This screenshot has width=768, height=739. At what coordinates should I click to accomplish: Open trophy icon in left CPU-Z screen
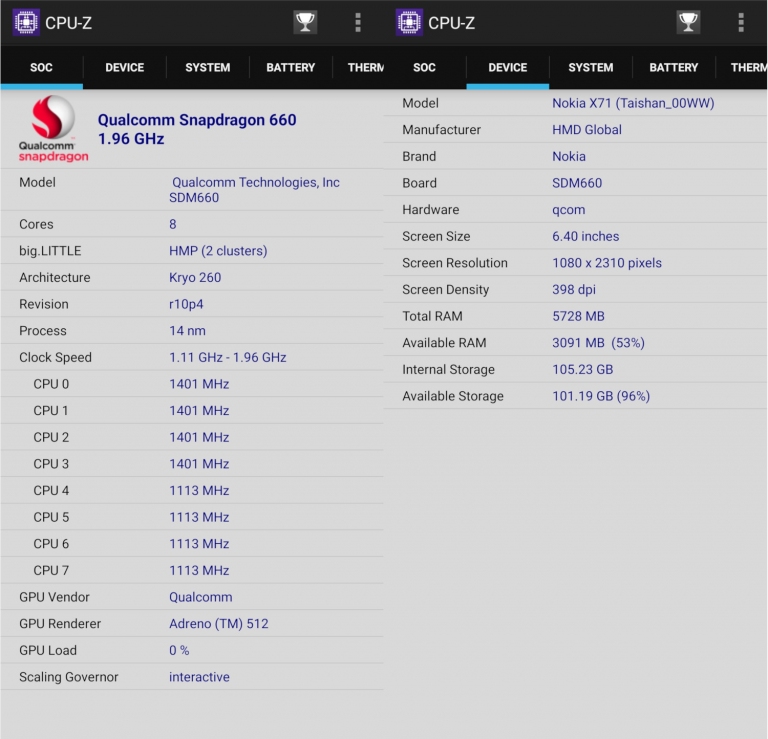point(305,23)
